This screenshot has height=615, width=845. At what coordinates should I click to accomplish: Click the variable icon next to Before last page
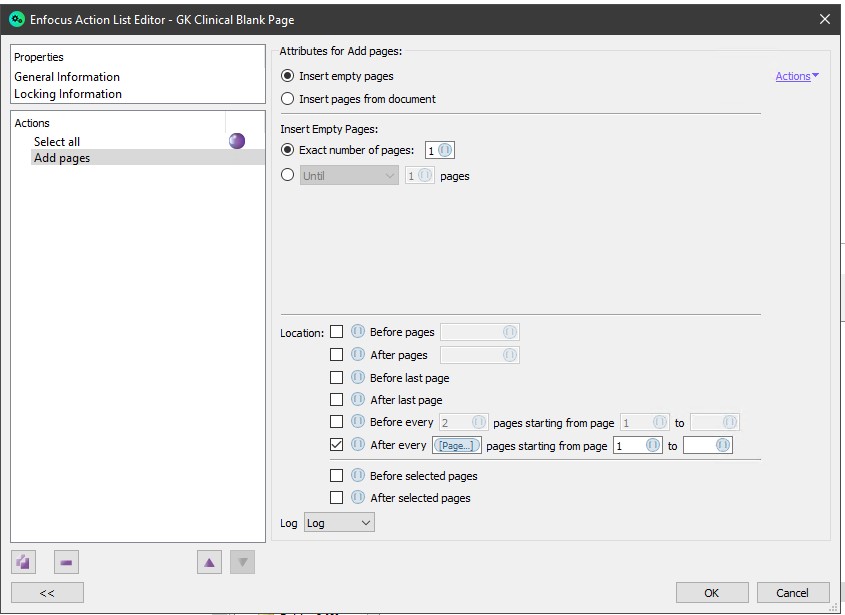click(x=358, y=378)
